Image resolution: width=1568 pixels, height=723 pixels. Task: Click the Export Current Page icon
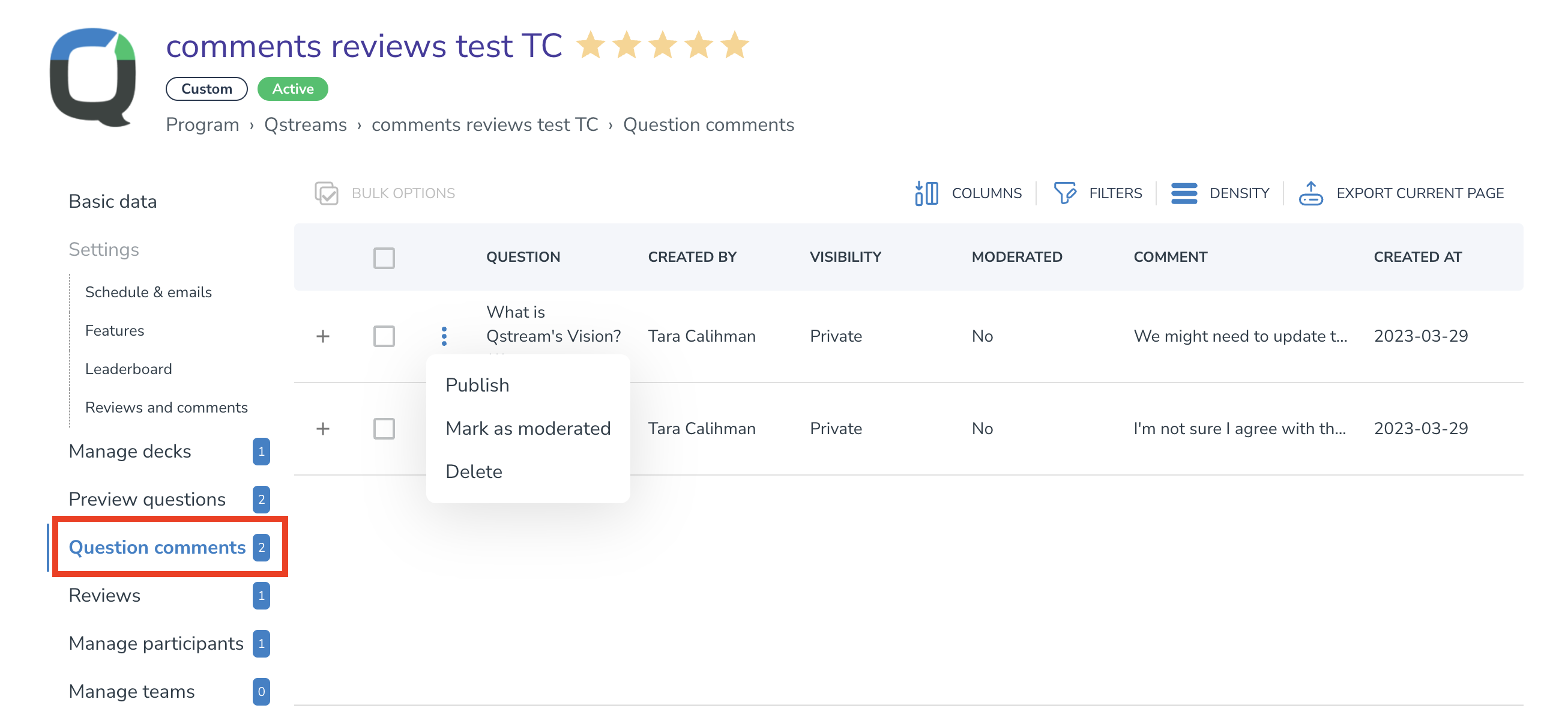(x=1310, y=194)
